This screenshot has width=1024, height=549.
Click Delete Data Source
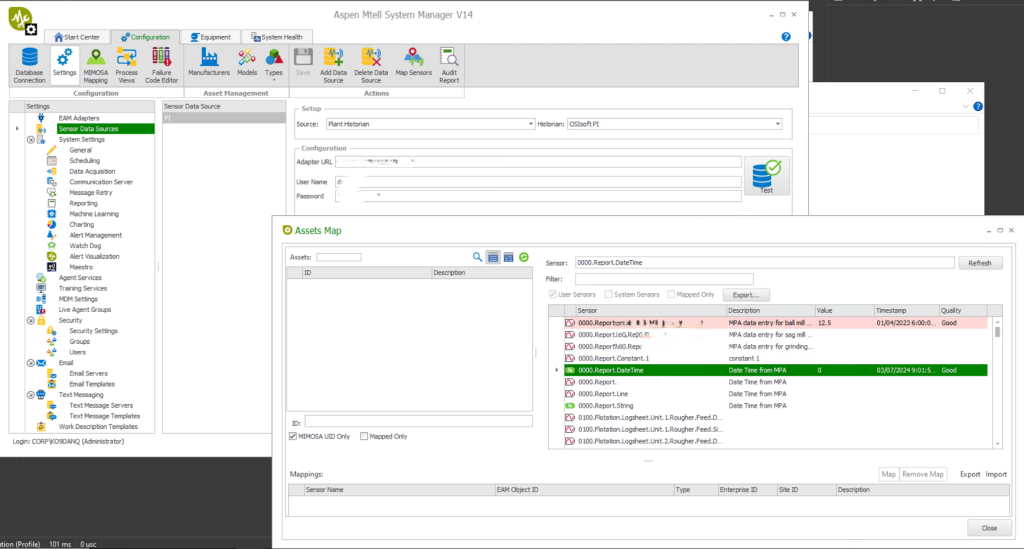(371, 65)
